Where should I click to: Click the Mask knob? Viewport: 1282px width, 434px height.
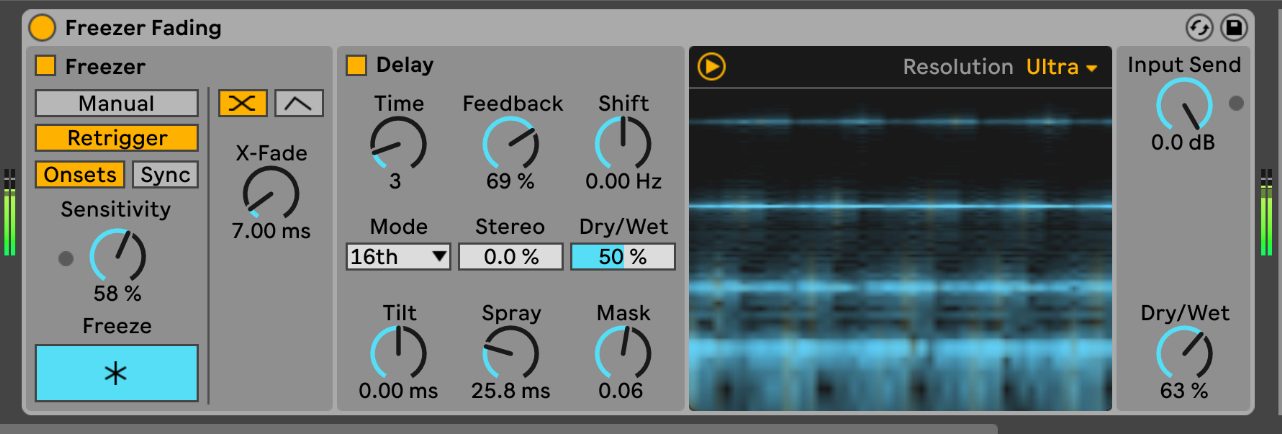[623, 353]
